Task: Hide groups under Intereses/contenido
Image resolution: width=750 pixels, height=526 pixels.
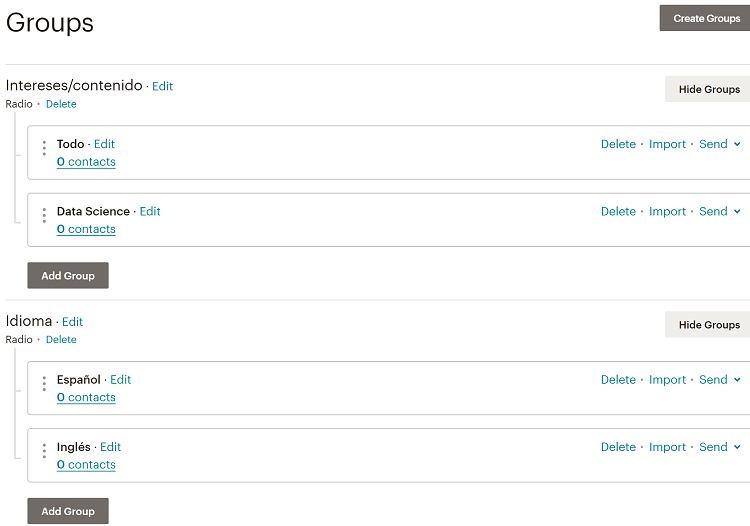Action: point(708,89)
